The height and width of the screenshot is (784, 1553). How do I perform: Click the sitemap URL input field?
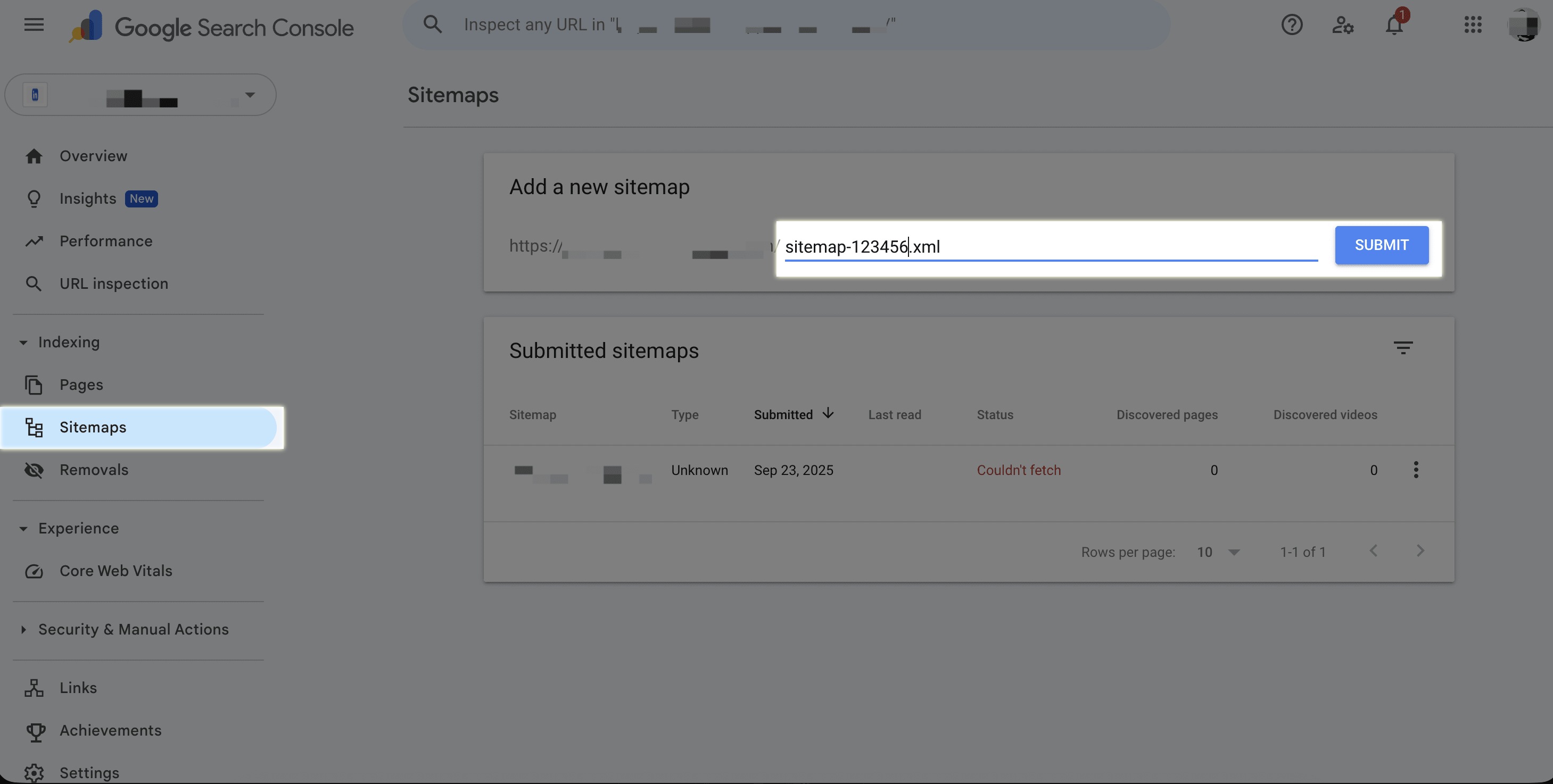pyautogui.click(x=1050, y=247)
